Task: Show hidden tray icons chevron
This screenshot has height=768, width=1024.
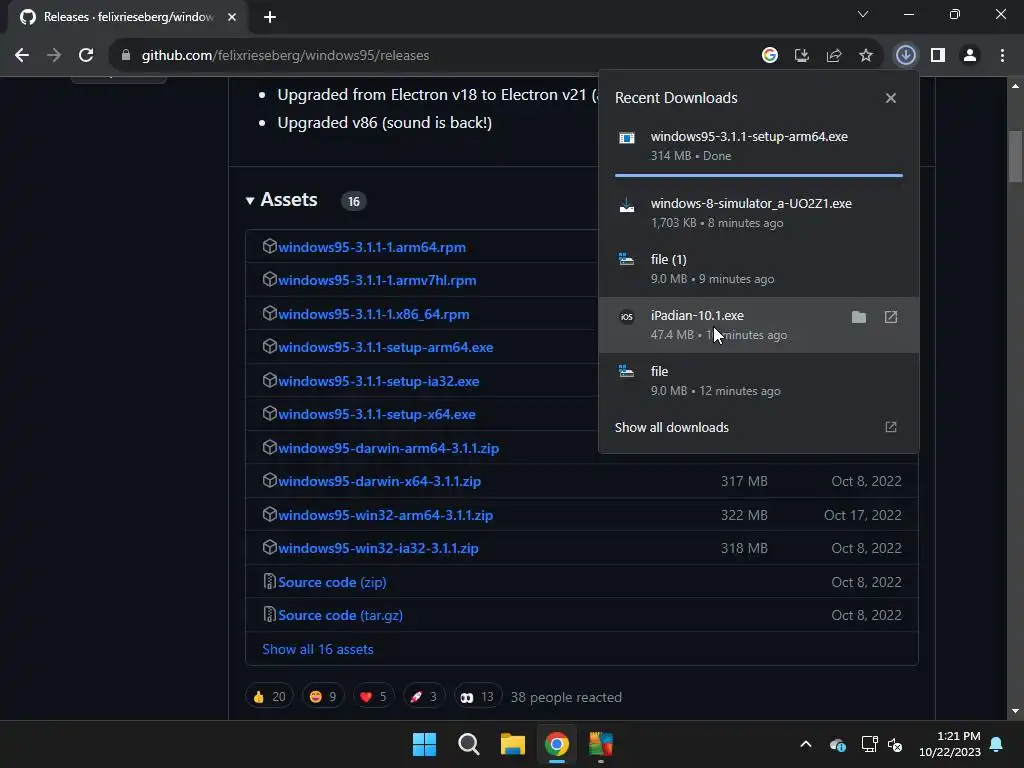Action: point(806,744)
